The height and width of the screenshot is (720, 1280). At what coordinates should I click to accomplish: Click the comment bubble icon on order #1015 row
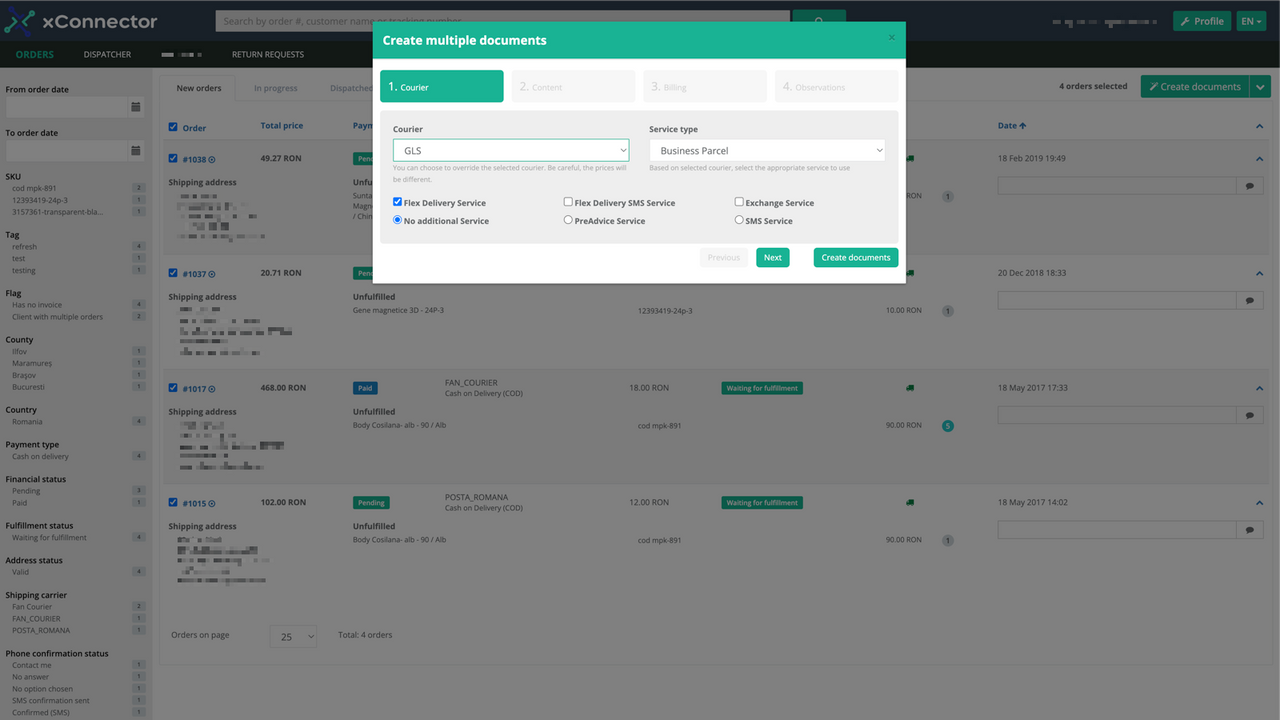[x=1249, y=529]
